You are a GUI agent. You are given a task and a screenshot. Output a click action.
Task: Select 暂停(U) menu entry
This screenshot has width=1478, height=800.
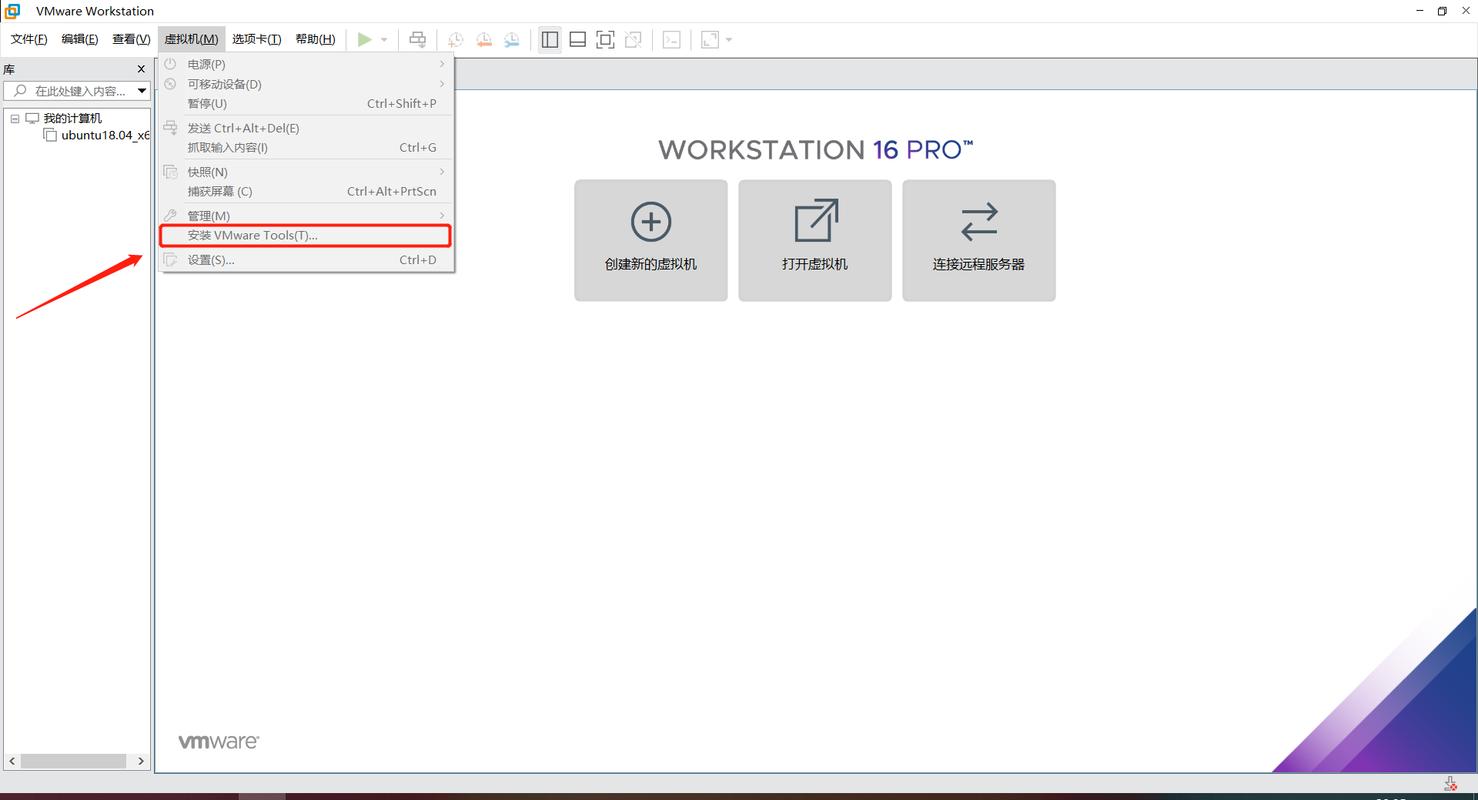(x=305, y=103)
